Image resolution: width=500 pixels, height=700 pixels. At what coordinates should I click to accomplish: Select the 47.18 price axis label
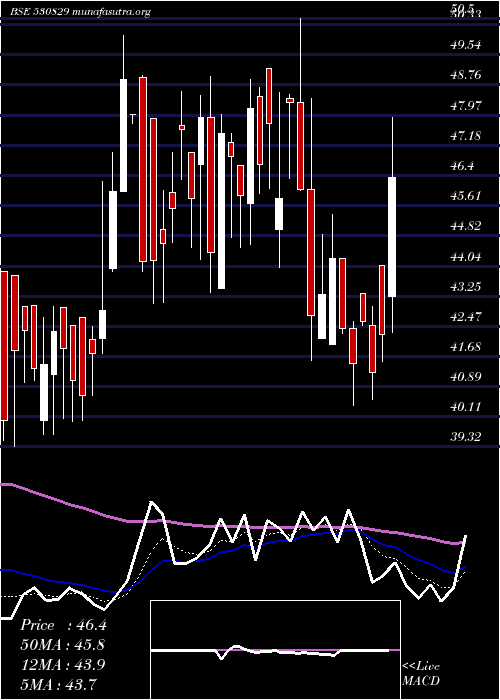[x=466, y=135]
